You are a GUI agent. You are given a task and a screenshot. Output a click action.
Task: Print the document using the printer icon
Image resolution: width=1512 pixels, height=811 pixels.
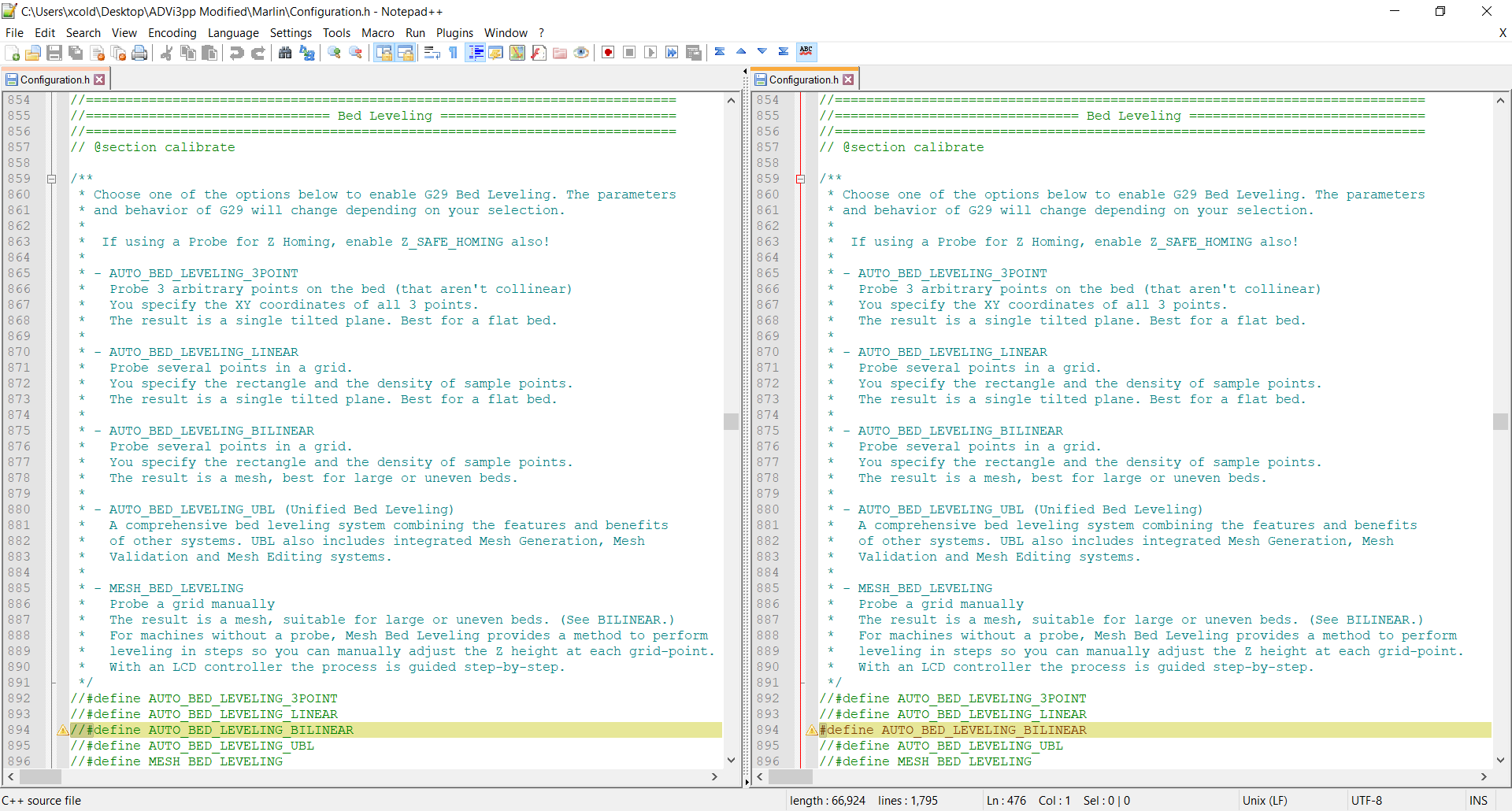coord(139,53)
